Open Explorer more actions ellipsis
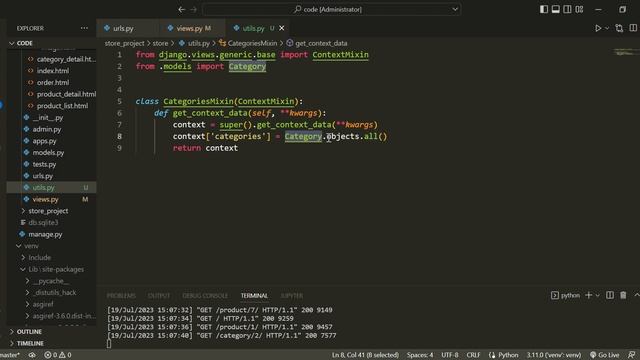This screenshot has width=640, height=360. (x=84, y=28)
